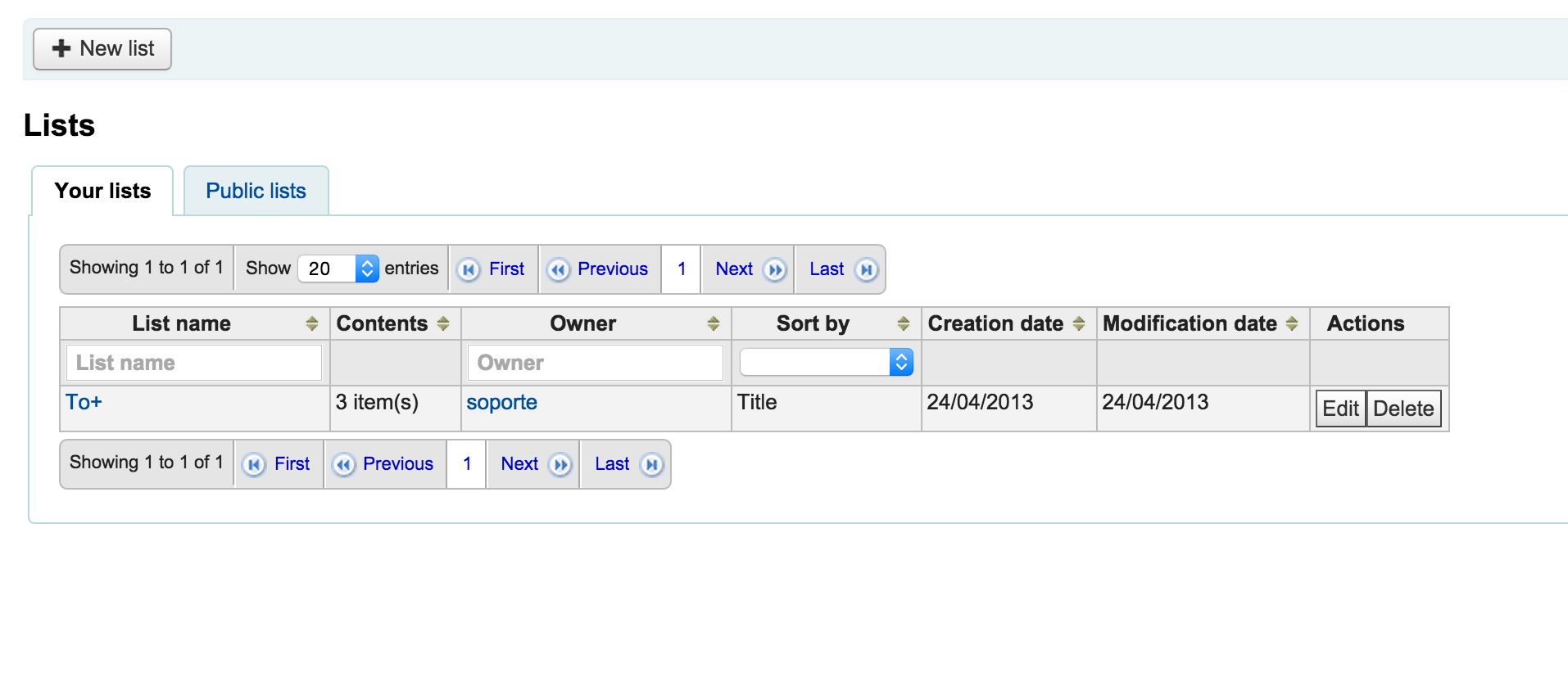Viewport: 1568px width, 691px height.
Task: Sort table by Modification date arrows
Action: (x=1292, y=323)
